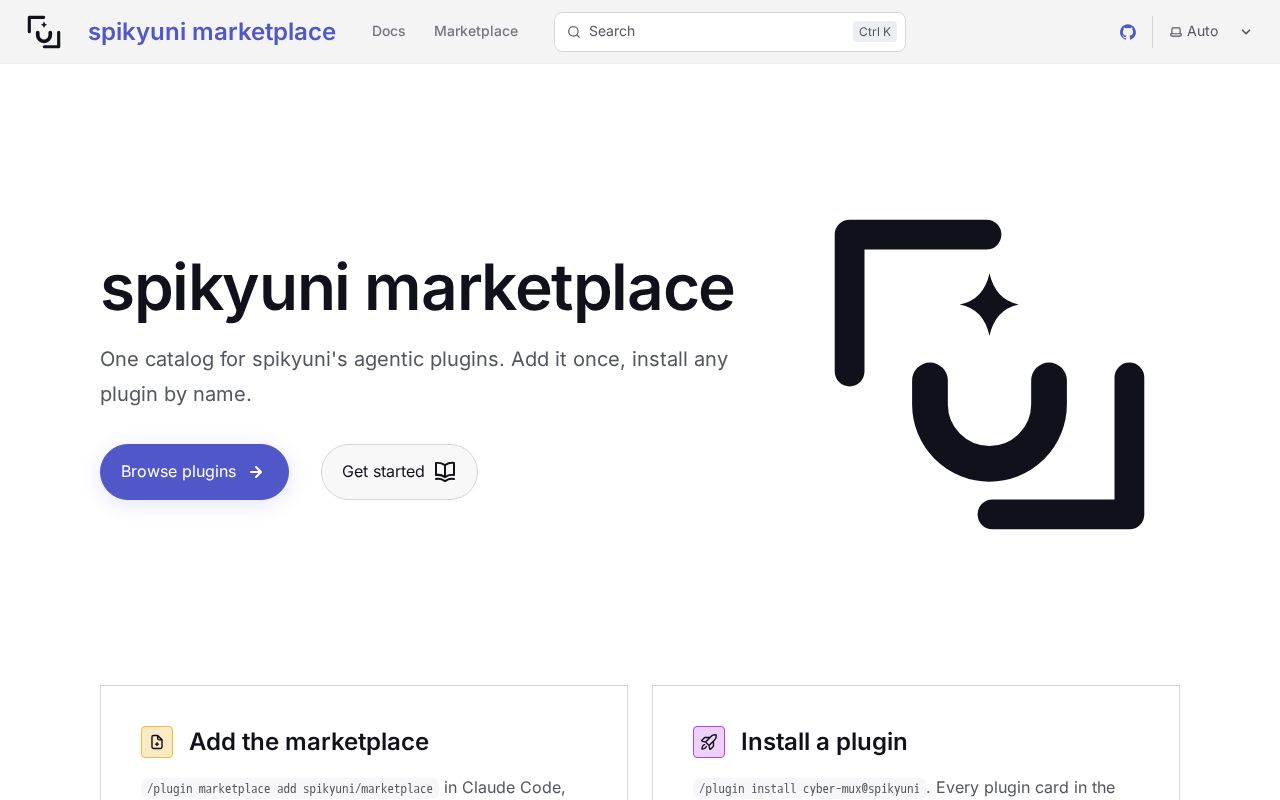Image resolution: width=1280 pixels, height=800 pixels.
Task: Click the rocket icon beside Install a plugin
Action: (709, 742)
